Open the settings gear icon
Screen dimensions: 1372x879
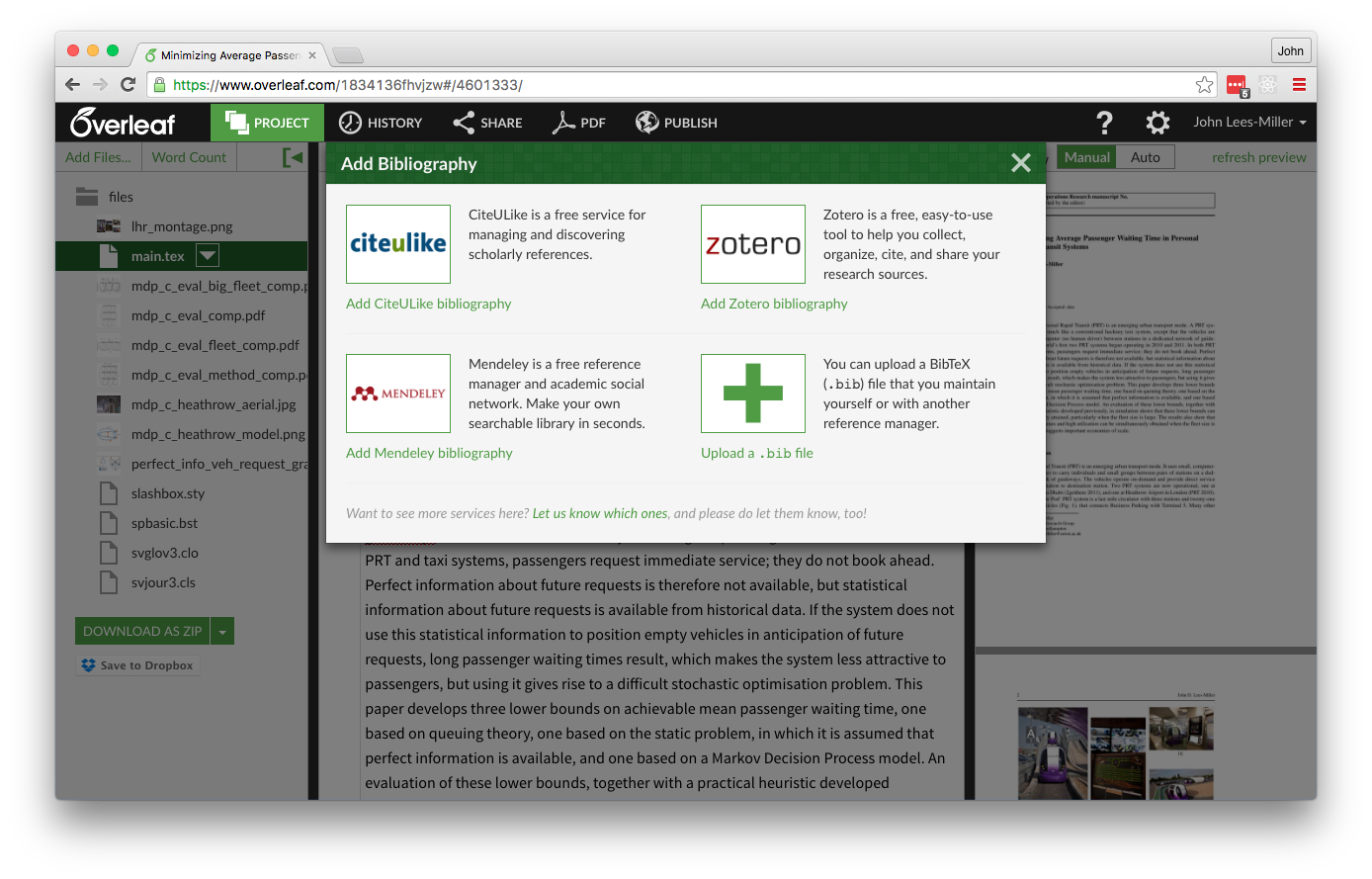click(x=1158, y=123)
